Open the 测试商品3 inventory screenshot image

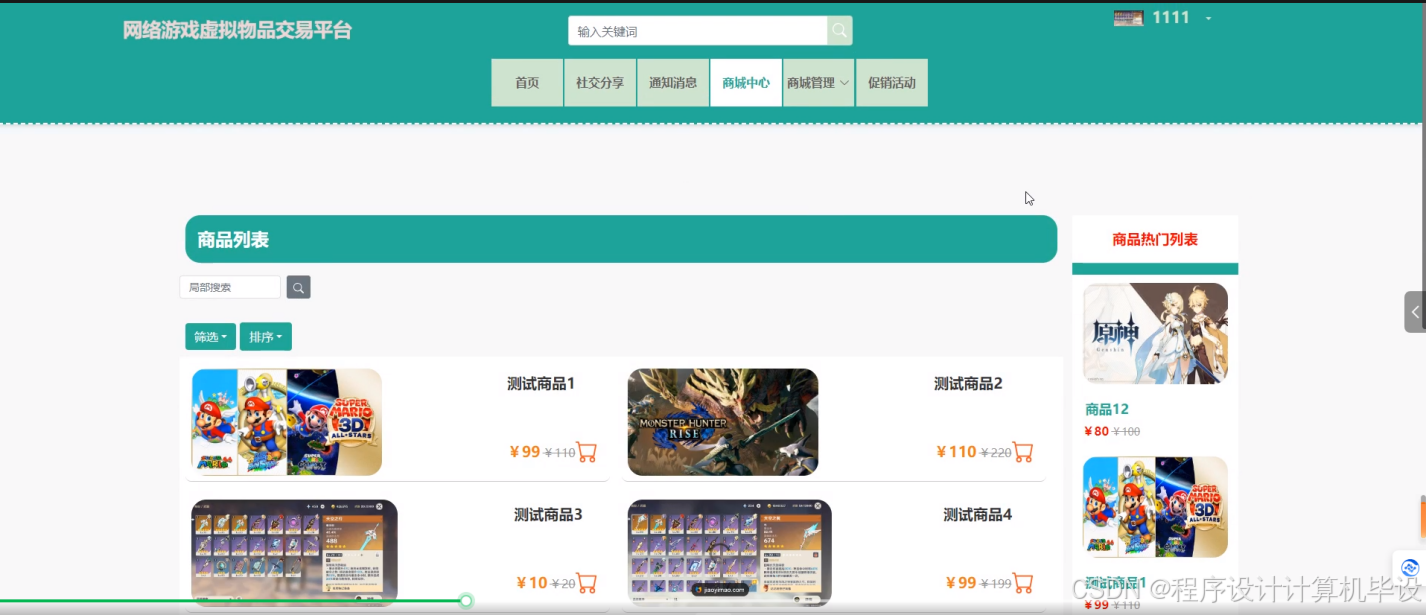click(x=294, y=553)
